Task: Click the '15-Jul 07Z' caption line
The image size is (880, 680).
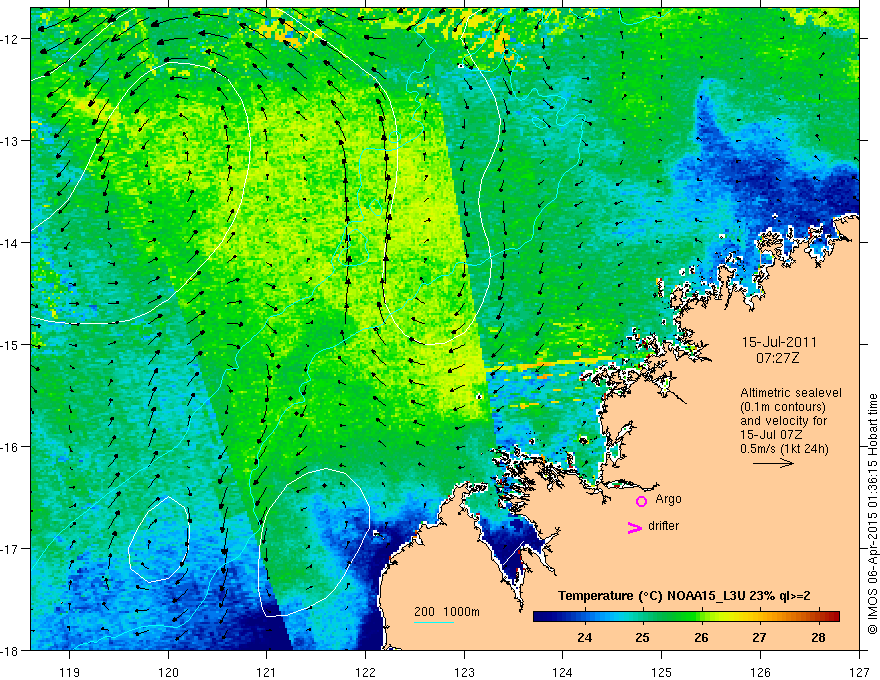Action: pos(771,435)
